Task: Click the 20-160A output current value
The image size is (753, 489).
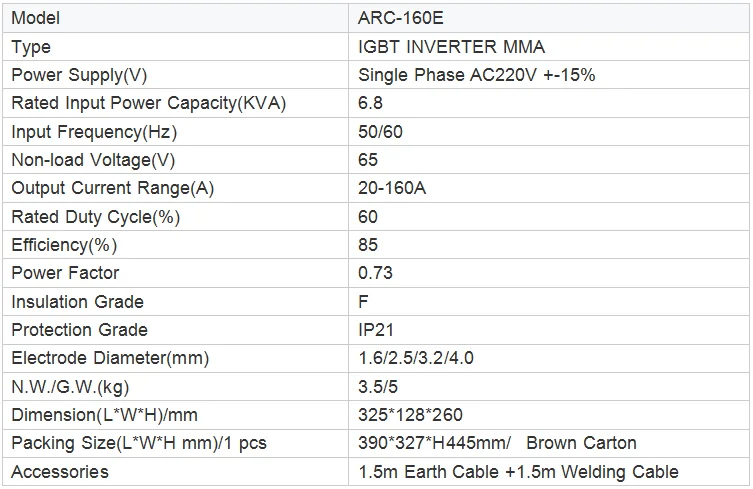Action: pos(392,188)
